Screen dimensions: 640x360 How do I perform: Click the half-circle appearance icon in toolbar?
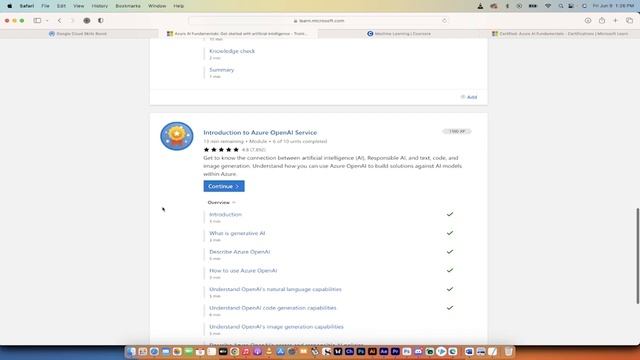[101, 20]
